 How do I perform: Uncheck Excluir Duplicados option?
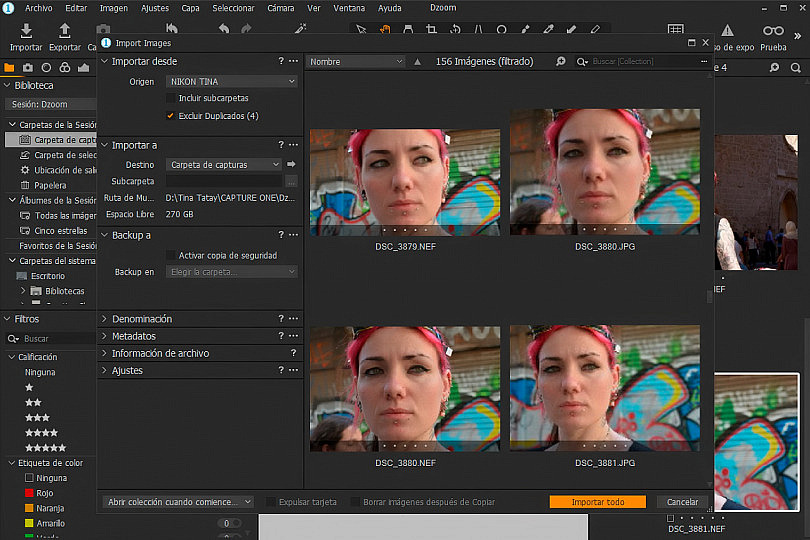170,116
